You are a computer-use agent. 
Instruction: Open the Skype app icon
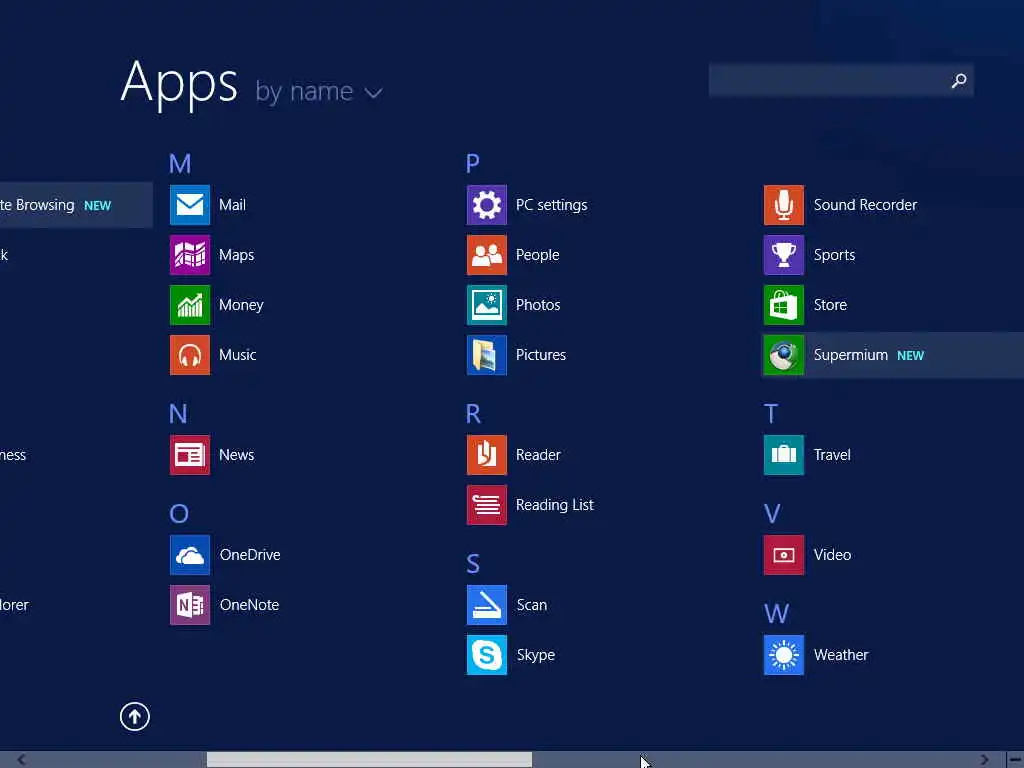coord(487,655)
